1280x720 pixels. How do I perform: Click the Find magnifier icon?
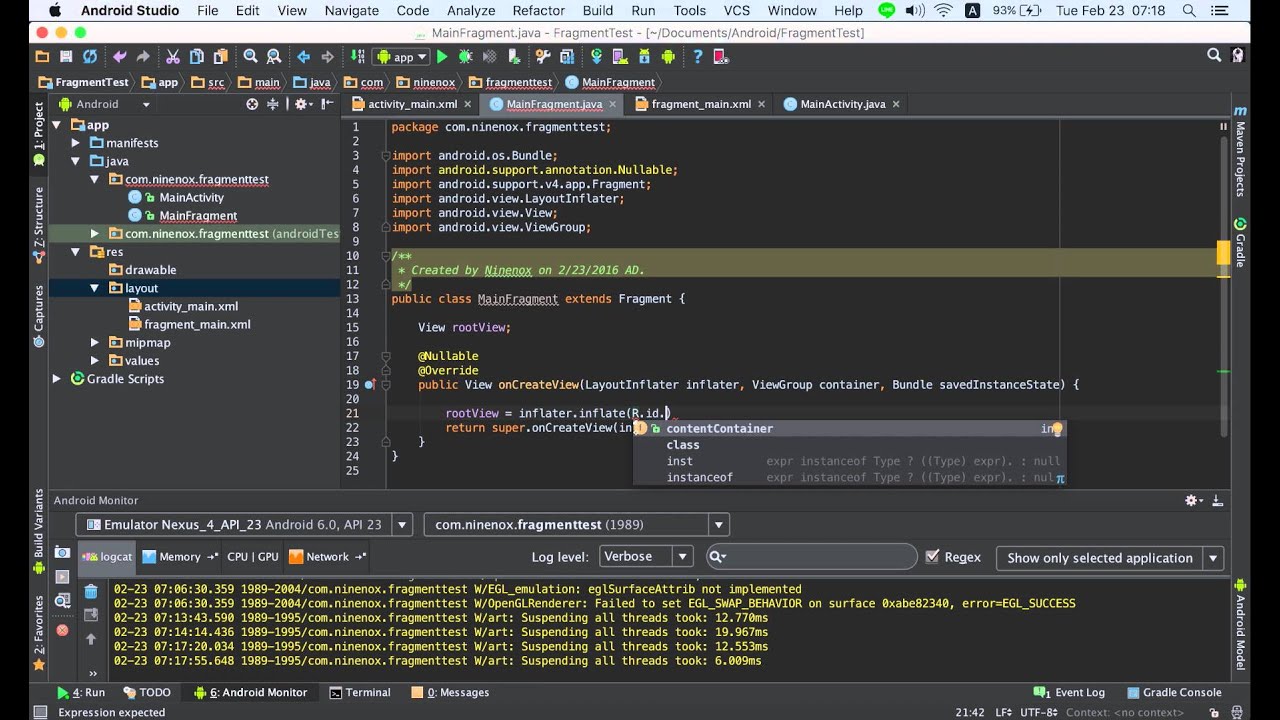point(251,57)
